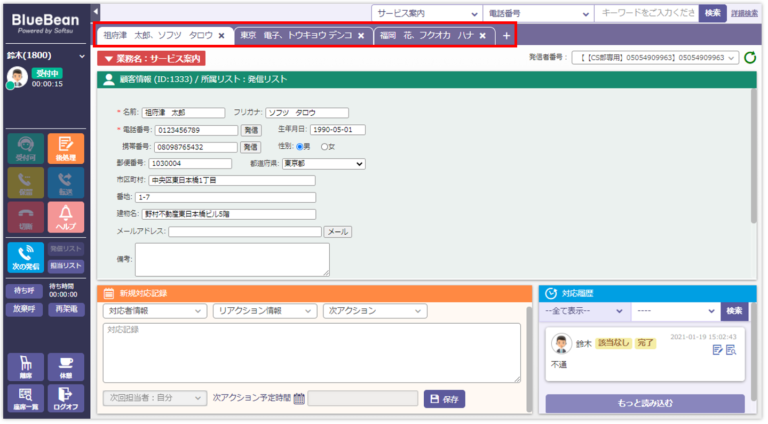Click edit icon in 対応履歴 entry
Viewport: 768px width, 424px height.
pos(717,350)
